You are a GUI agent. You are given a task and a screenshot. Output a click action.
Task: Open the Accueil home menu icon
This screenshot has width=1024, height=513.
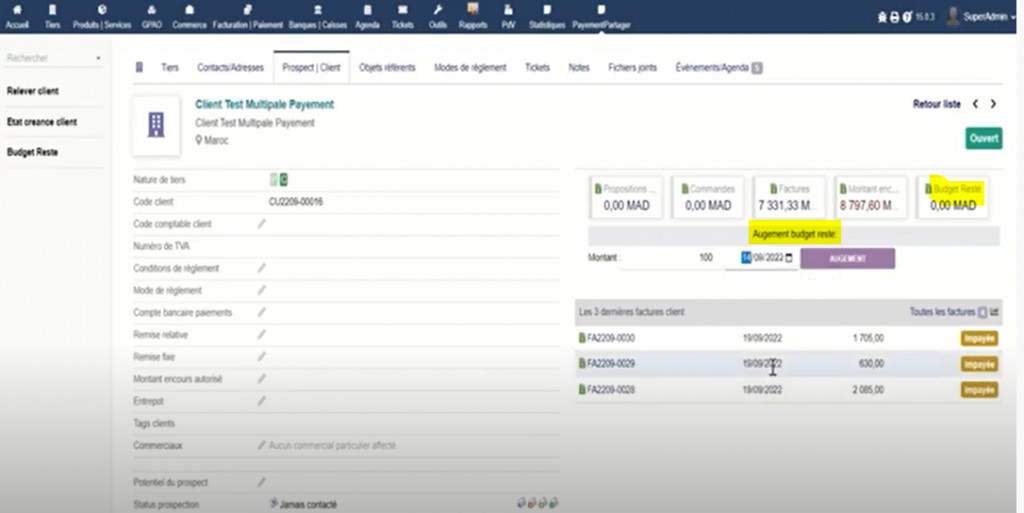coord(17,10)
